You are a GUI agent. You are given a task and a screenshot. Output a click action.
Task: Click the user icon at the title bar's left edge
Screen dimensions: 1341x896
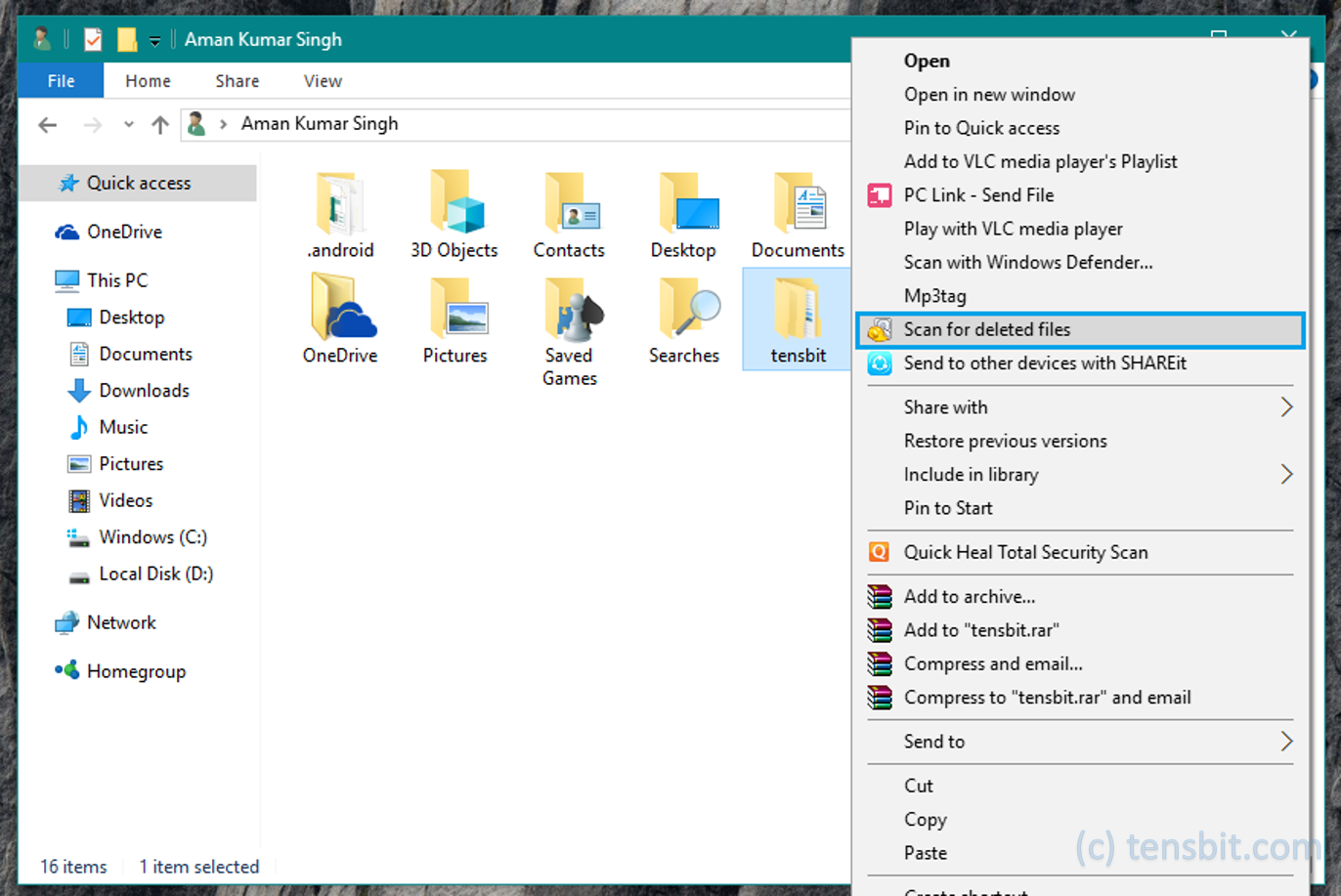[42, 39]
